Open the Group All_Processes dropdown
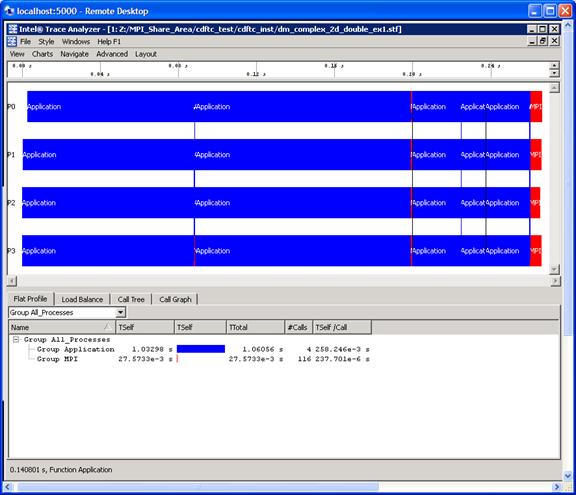 (x=120, y=312)
